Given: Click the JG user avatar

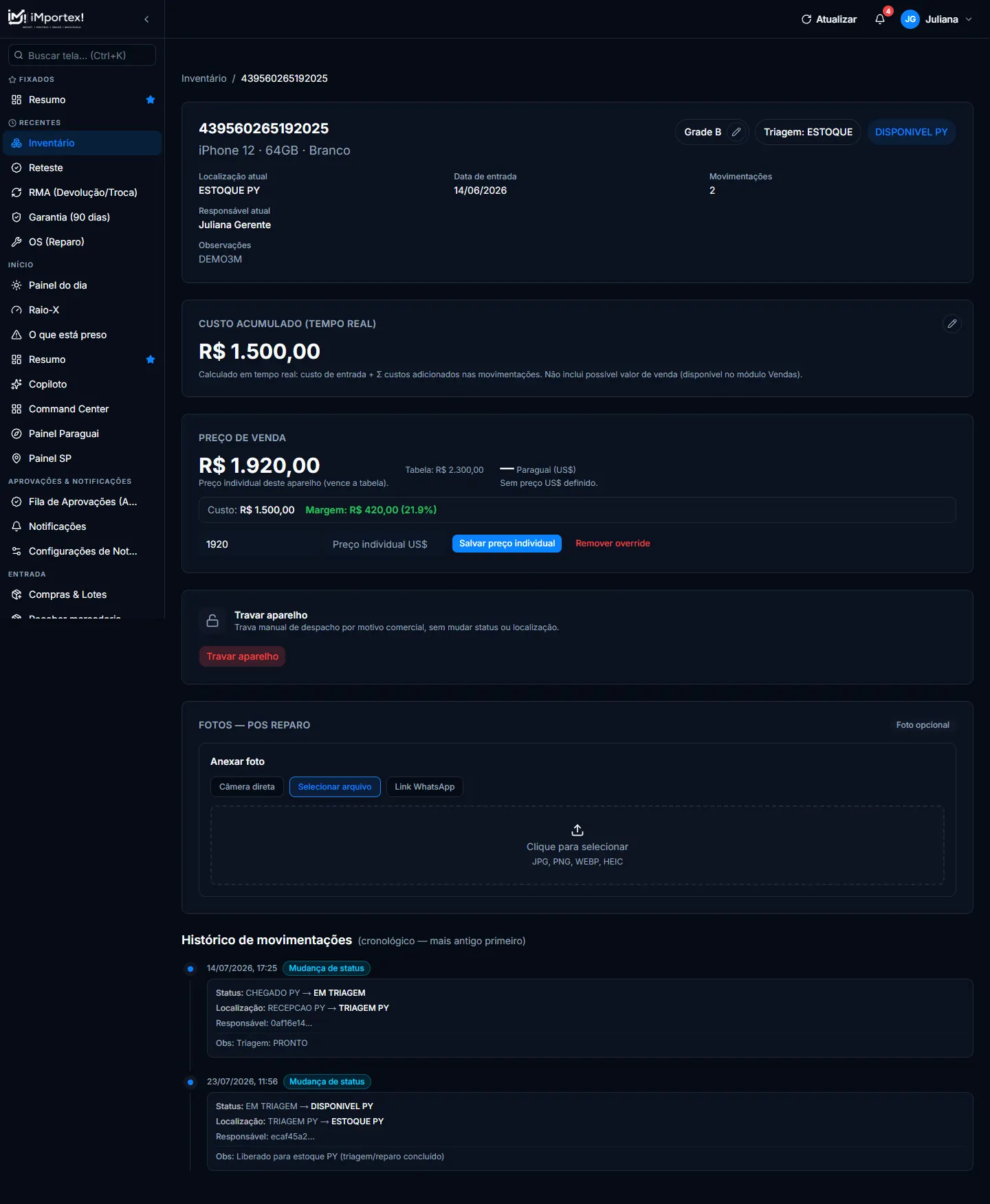Looking at the screenshot, I should (910, 19).
